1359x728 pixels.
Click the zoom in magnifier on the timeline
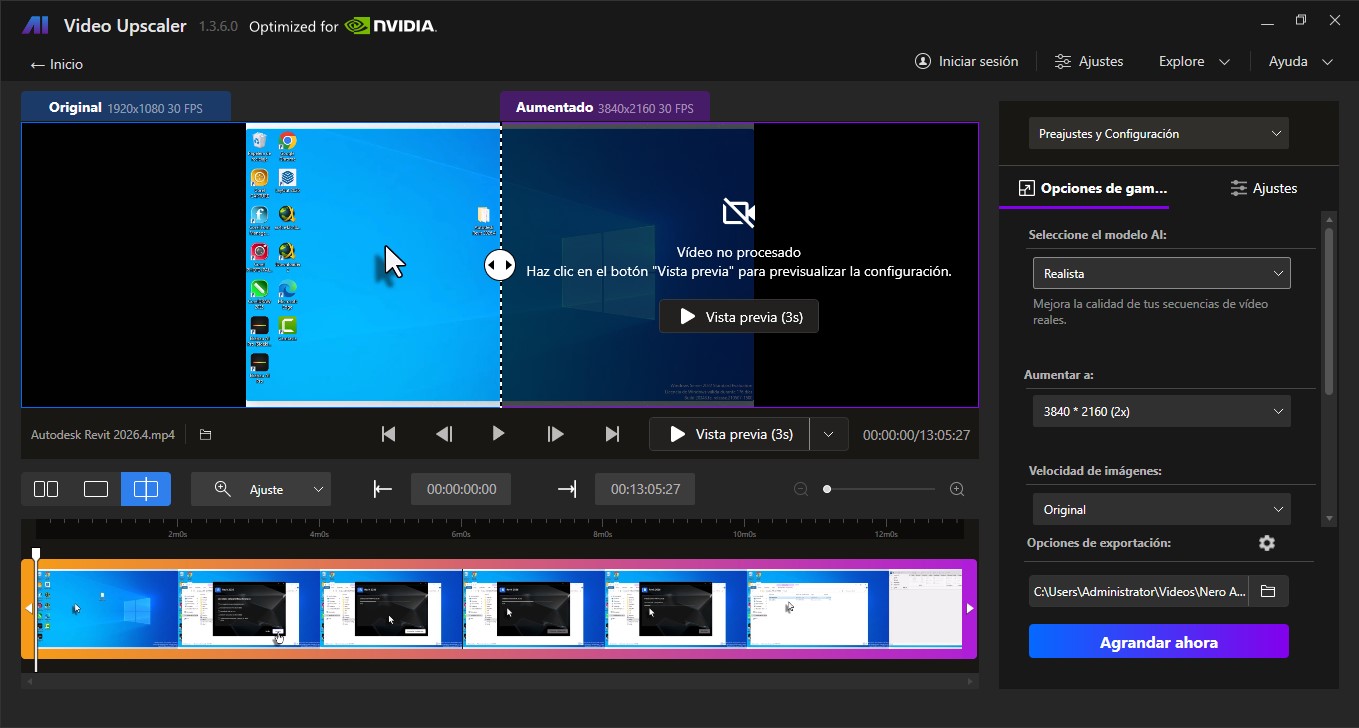click(956, 489)
